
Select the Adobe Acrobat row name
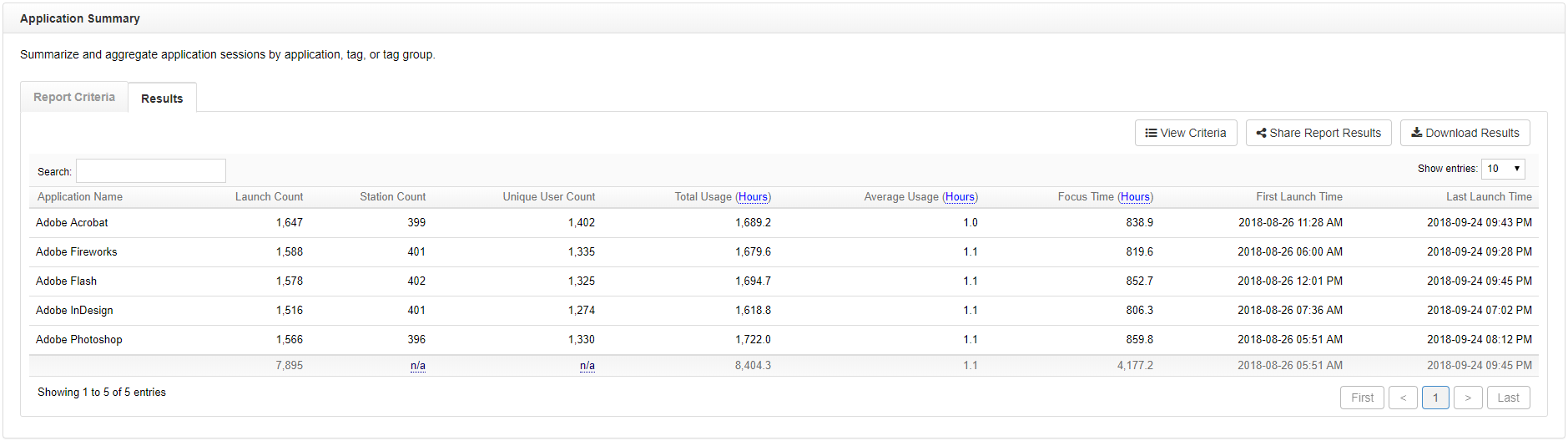tap(72, 223)
